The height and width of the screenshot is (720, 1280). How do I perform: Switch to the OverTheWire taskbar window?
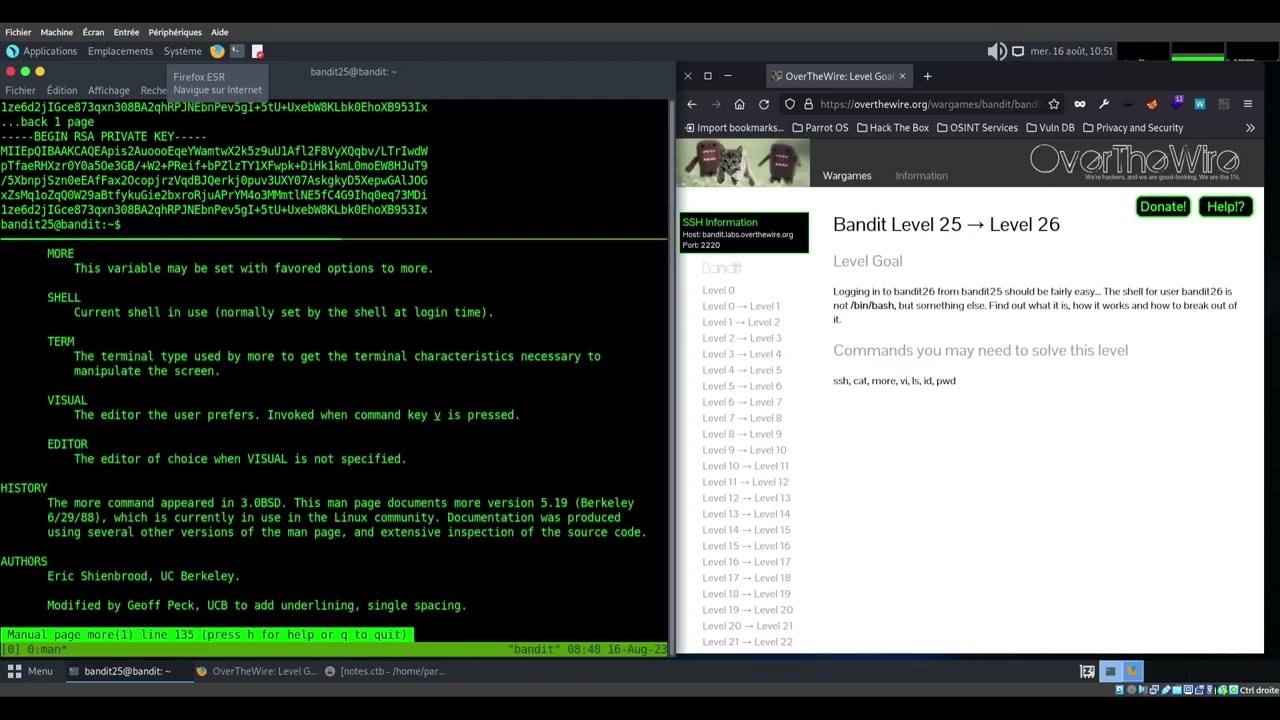click(256, 671)
